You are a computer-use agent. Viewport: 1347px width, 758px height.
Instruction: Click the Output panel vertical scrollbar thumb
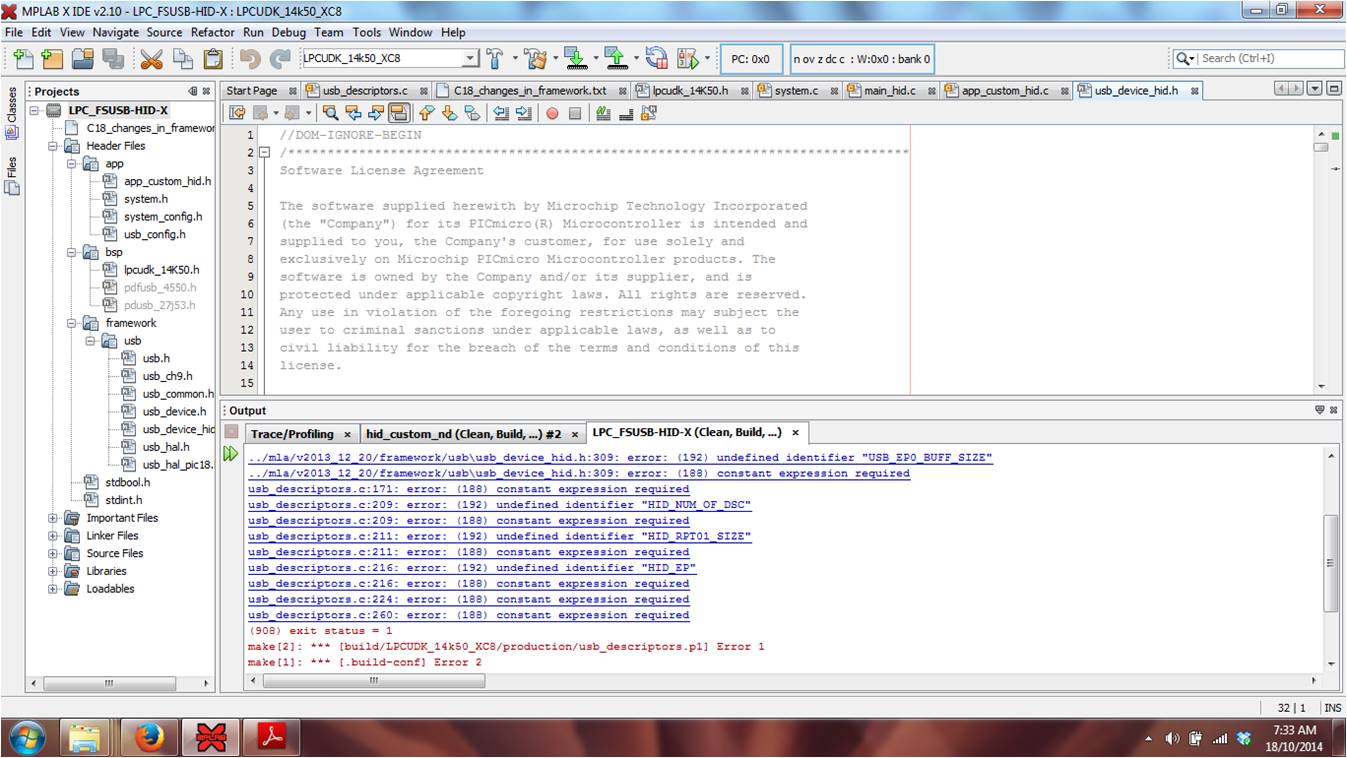point(1330,560)
